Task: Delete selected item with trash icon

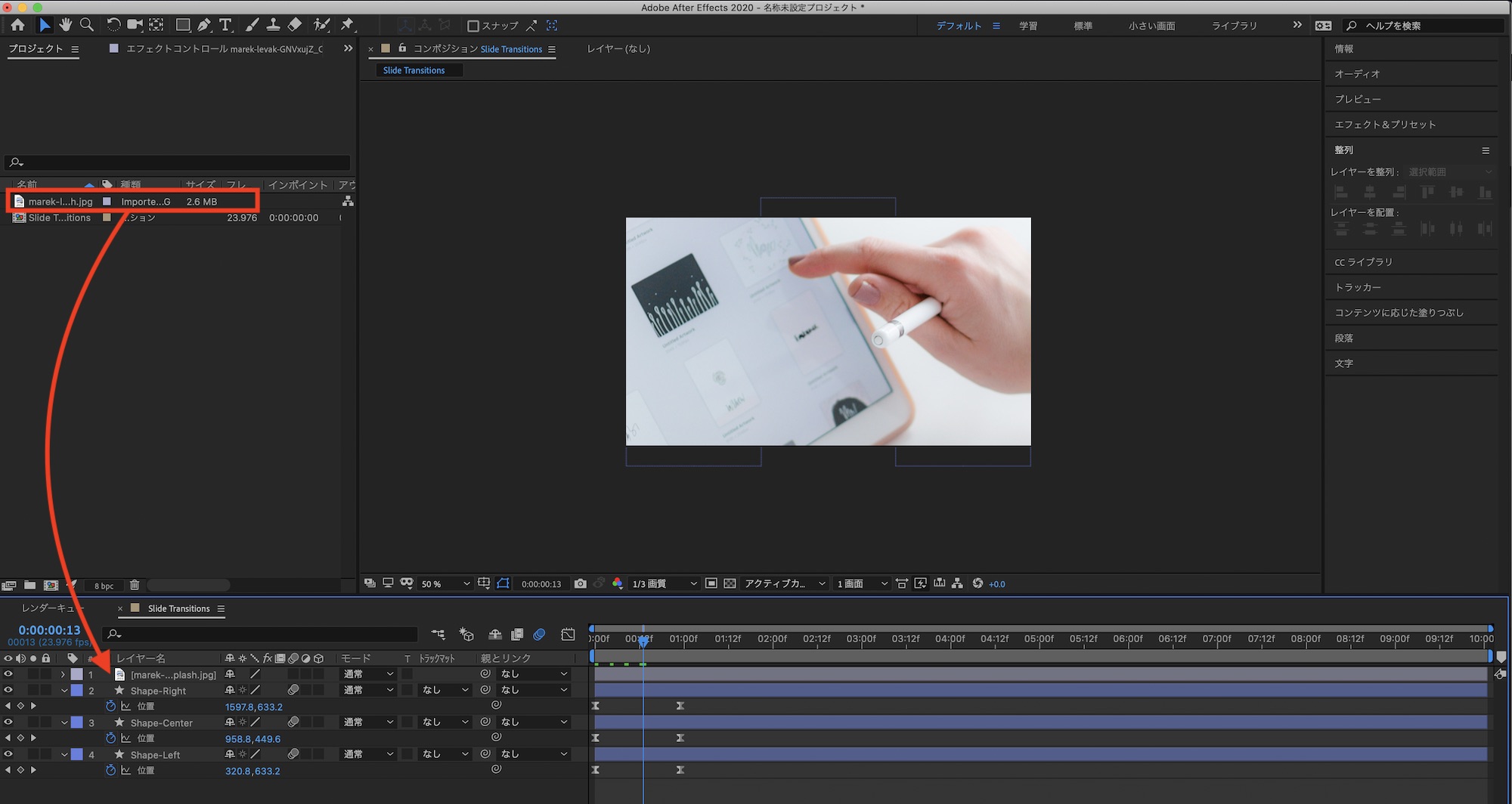Action: (x=135, y=585)
